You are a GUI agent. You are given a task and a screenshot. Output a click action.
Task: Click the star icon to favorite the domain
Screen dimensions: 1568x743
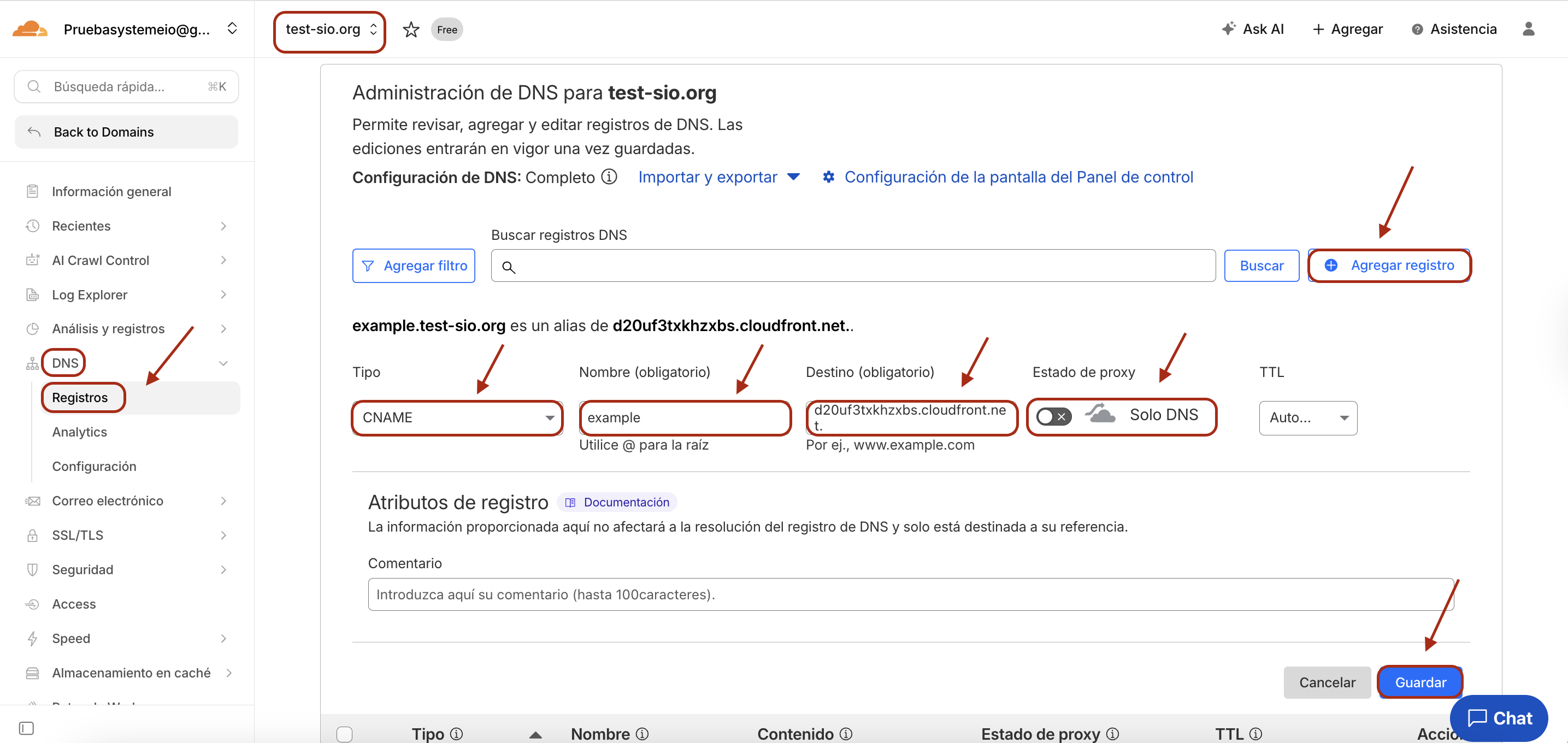coord(411,30)
